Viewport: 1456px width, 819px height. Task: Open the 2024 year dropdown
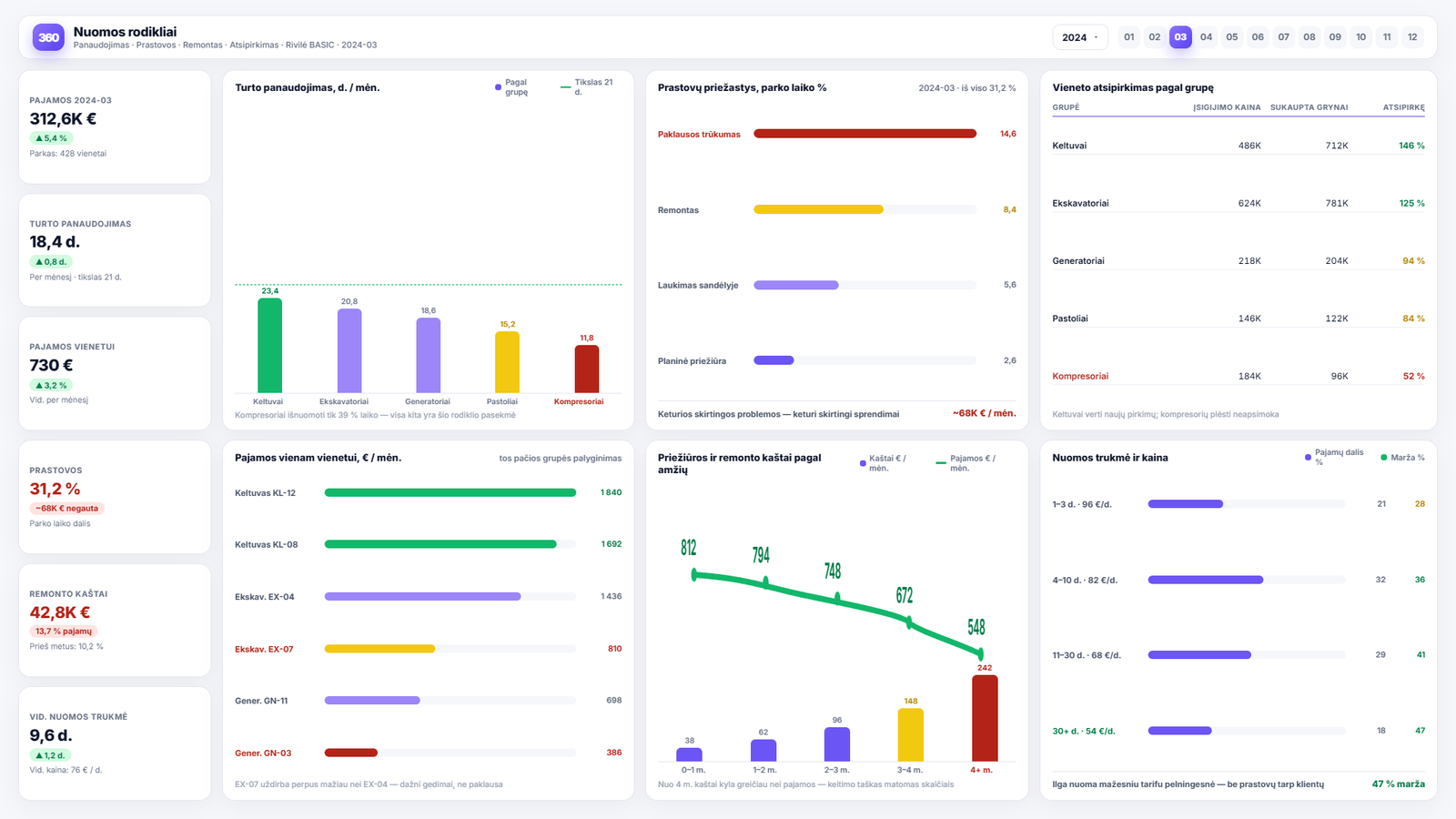pyautogui.click(x=1080, y=37)
